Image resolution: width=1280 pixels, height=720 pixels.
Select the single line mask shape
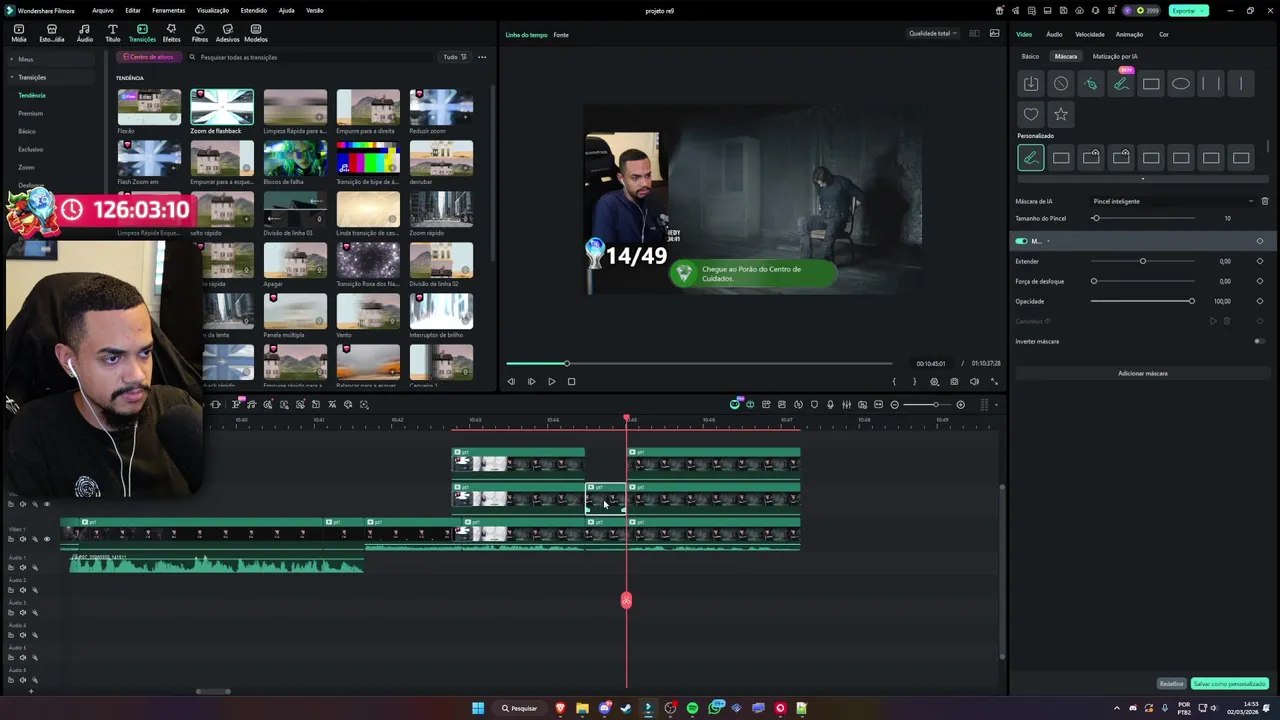1241,84
